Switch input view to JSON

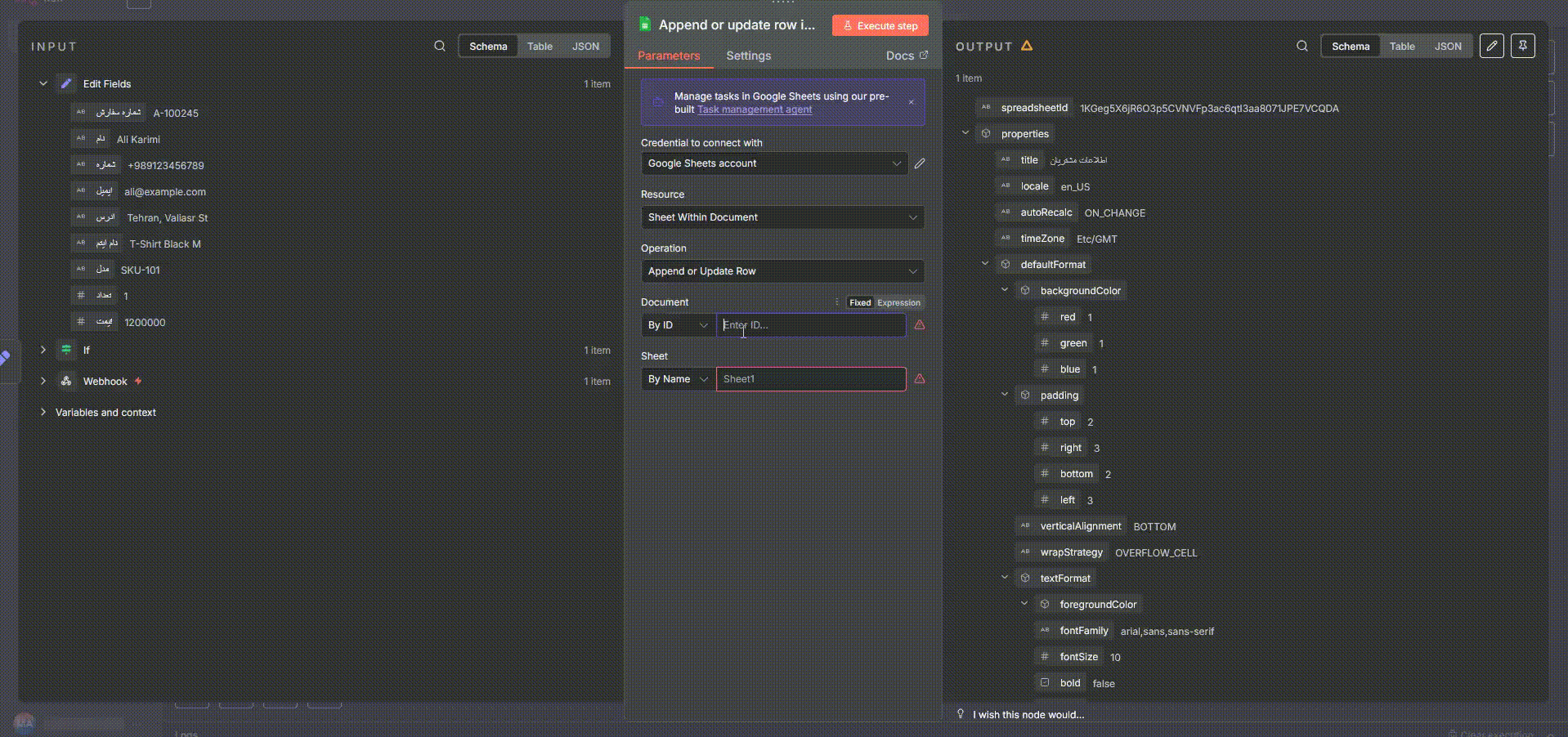point(585,47)
